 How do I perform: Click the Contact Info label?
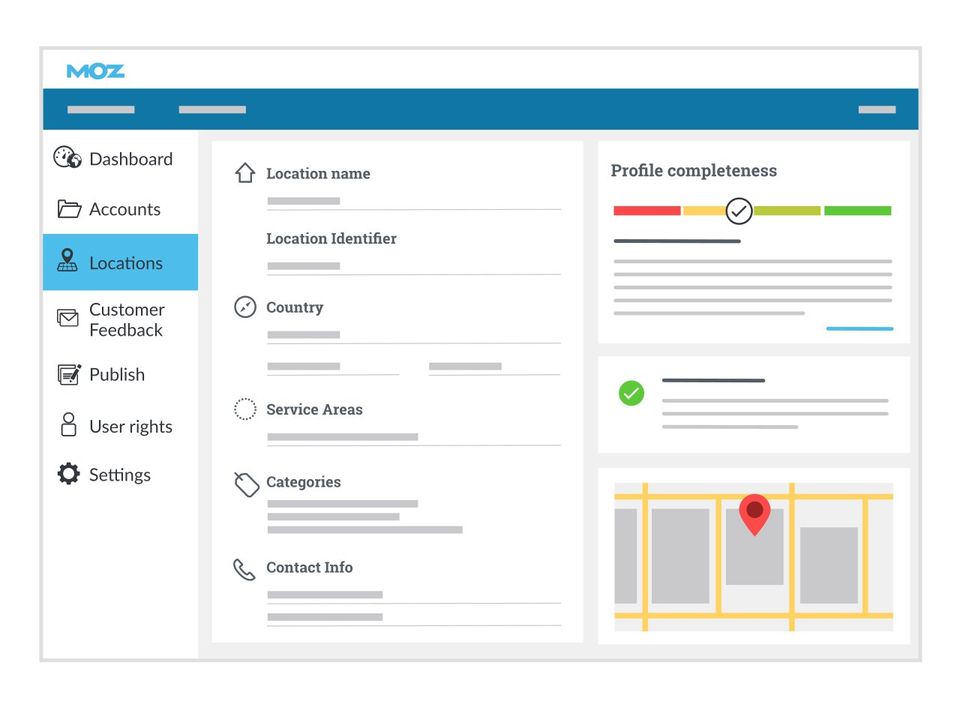pos(309,567)
